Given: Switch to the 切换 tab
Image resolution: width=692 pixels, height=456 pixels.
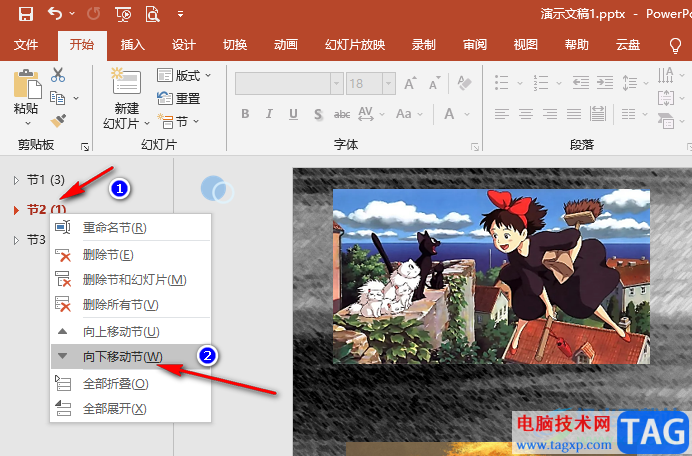Looking at the screenshot, I should (235, 45).
